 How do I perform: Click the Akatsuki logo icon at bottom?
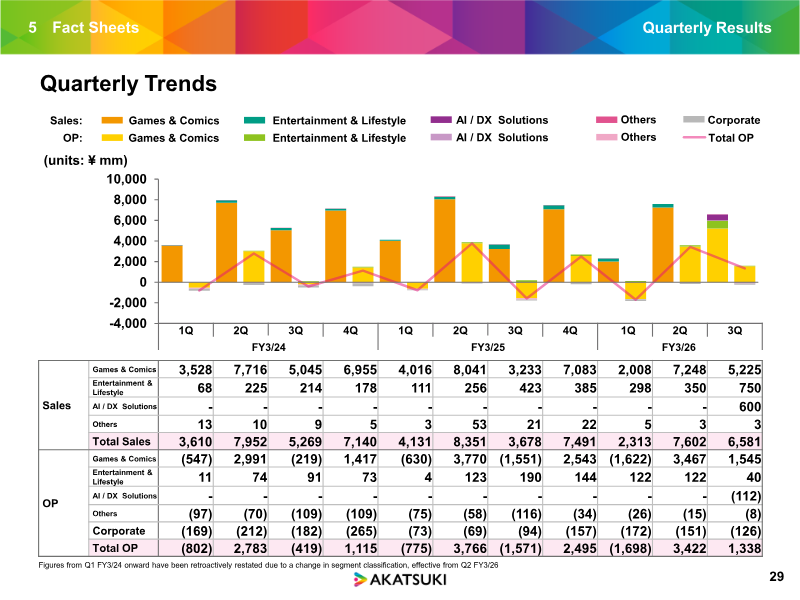click(360, 580)
